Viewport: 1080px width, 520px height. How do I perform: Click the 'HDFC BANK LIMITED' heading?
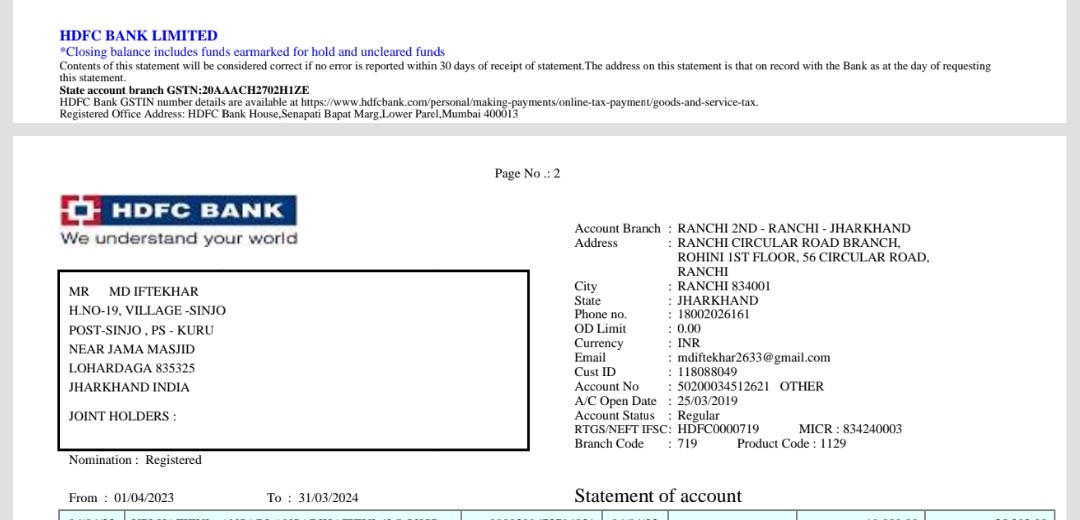[x=138, y=36]
